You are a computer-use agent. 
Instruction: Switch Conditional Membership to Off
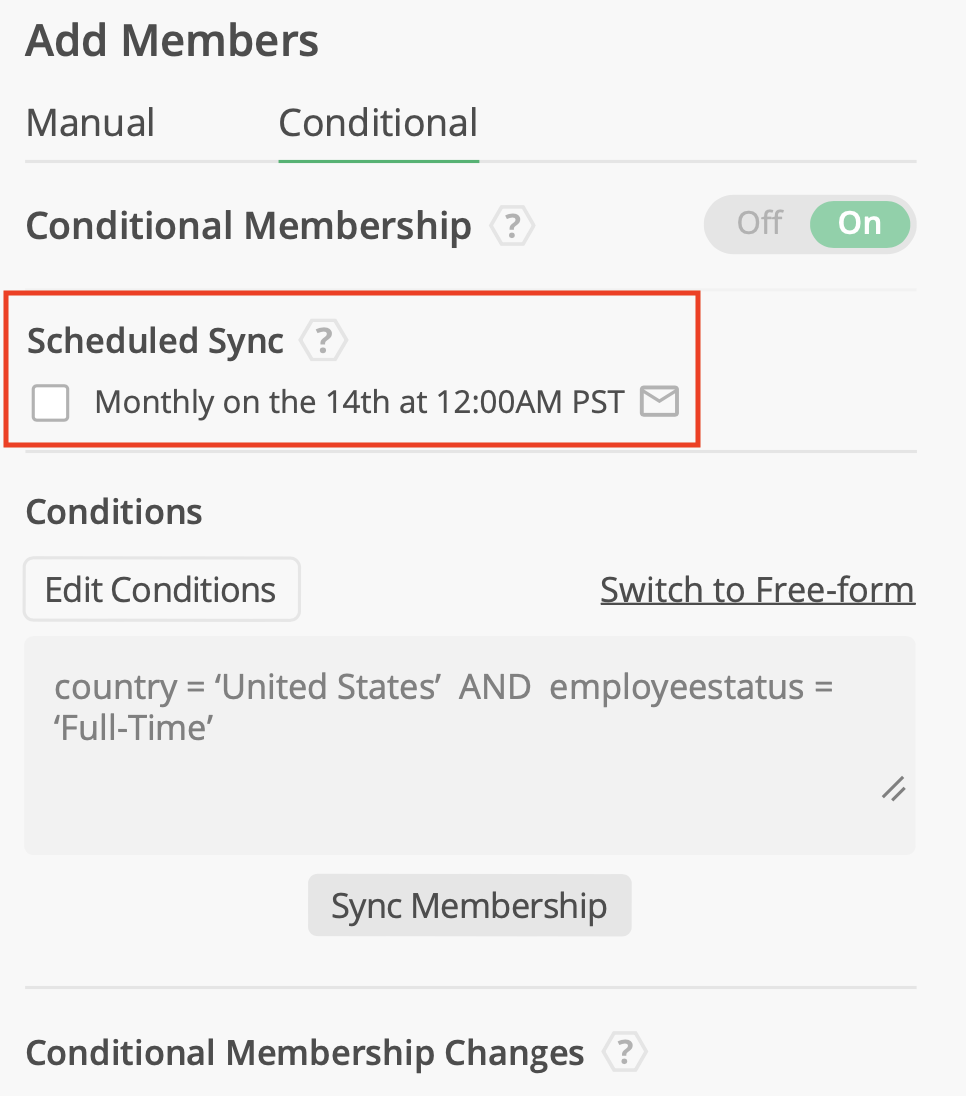(x=759, y=223)
